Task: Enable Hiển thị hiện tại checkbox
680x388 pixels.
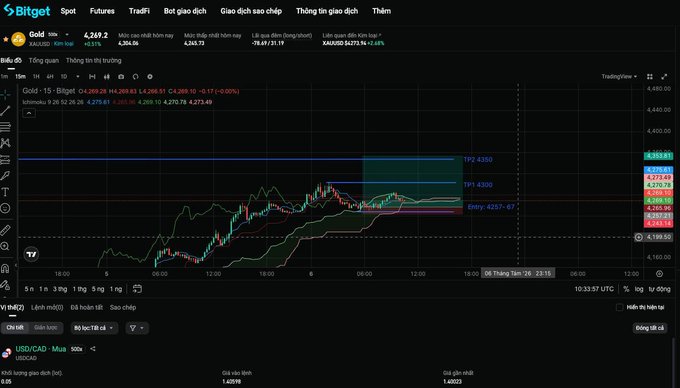Action: [619, 307]
